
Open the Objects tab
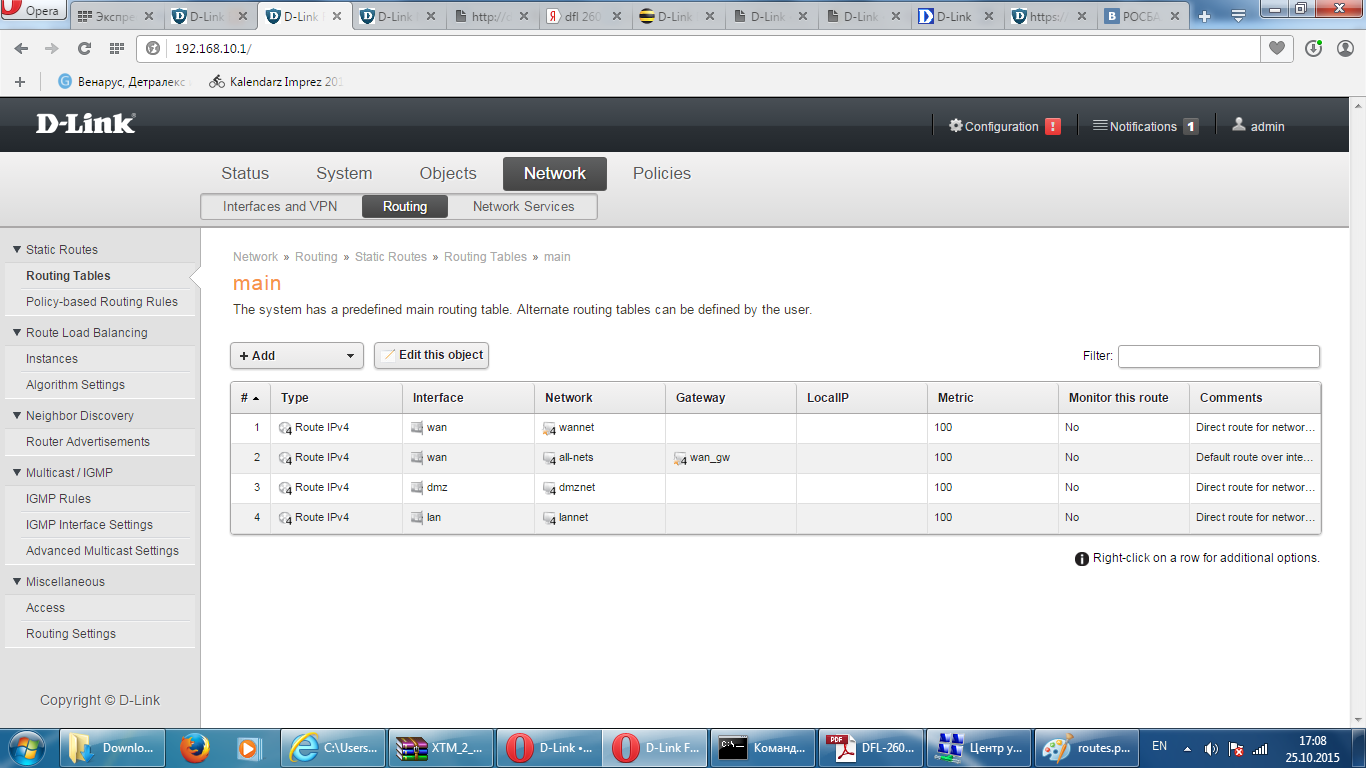448,173
